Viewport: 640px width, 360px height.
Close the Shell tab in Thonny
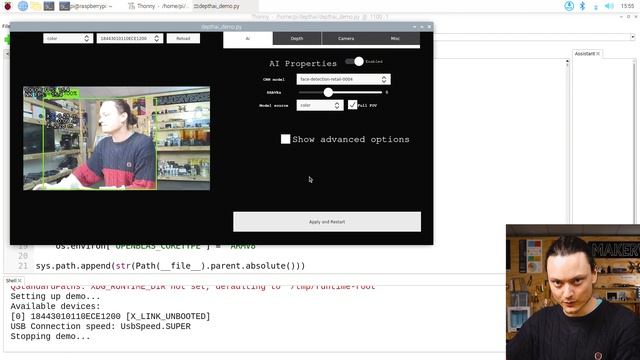pyautogui.click(x=19, y=281)
